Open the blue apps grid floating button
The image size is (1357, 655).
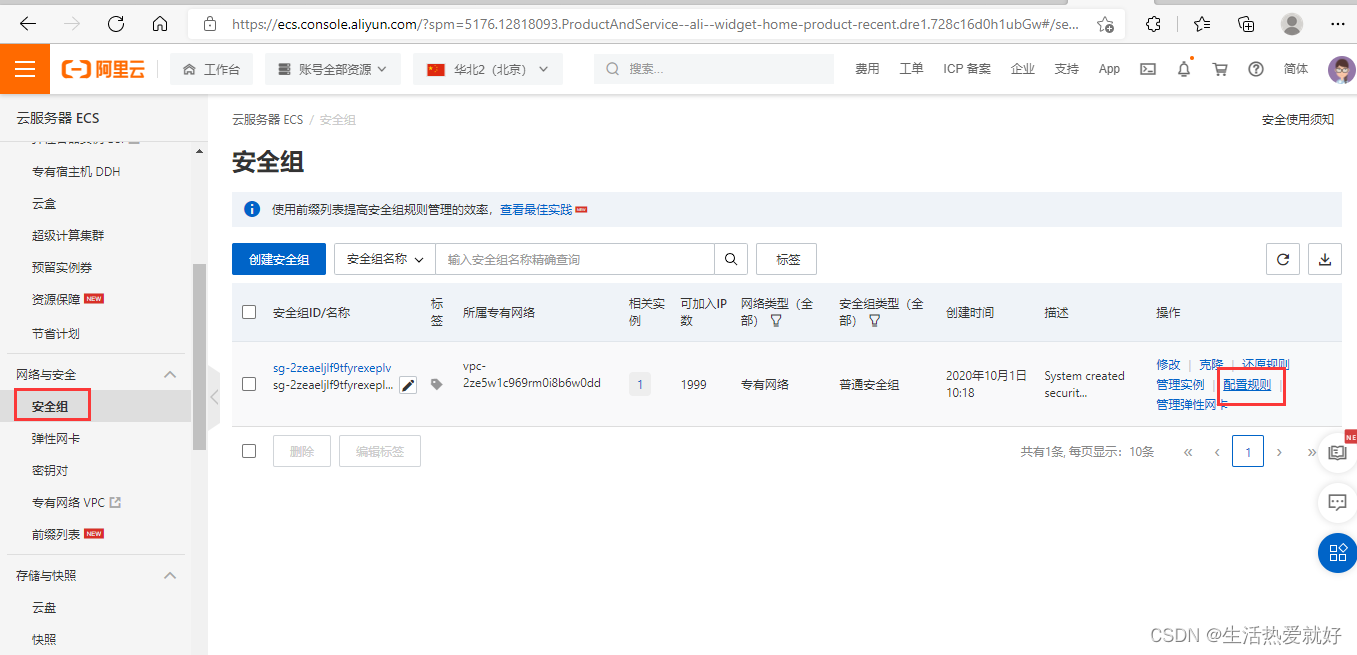1337,553
